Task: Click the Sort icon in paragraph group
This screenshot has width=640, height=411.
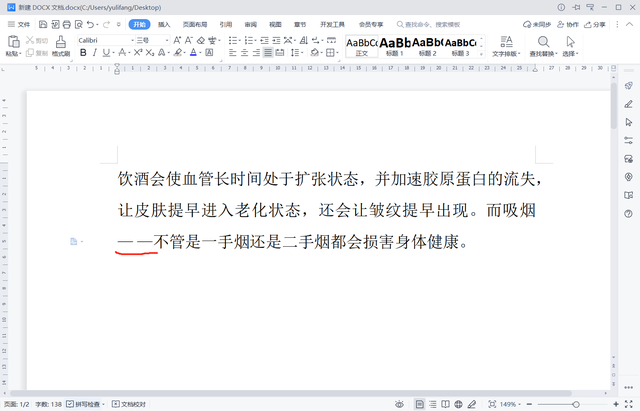Action: click(303, 40)
